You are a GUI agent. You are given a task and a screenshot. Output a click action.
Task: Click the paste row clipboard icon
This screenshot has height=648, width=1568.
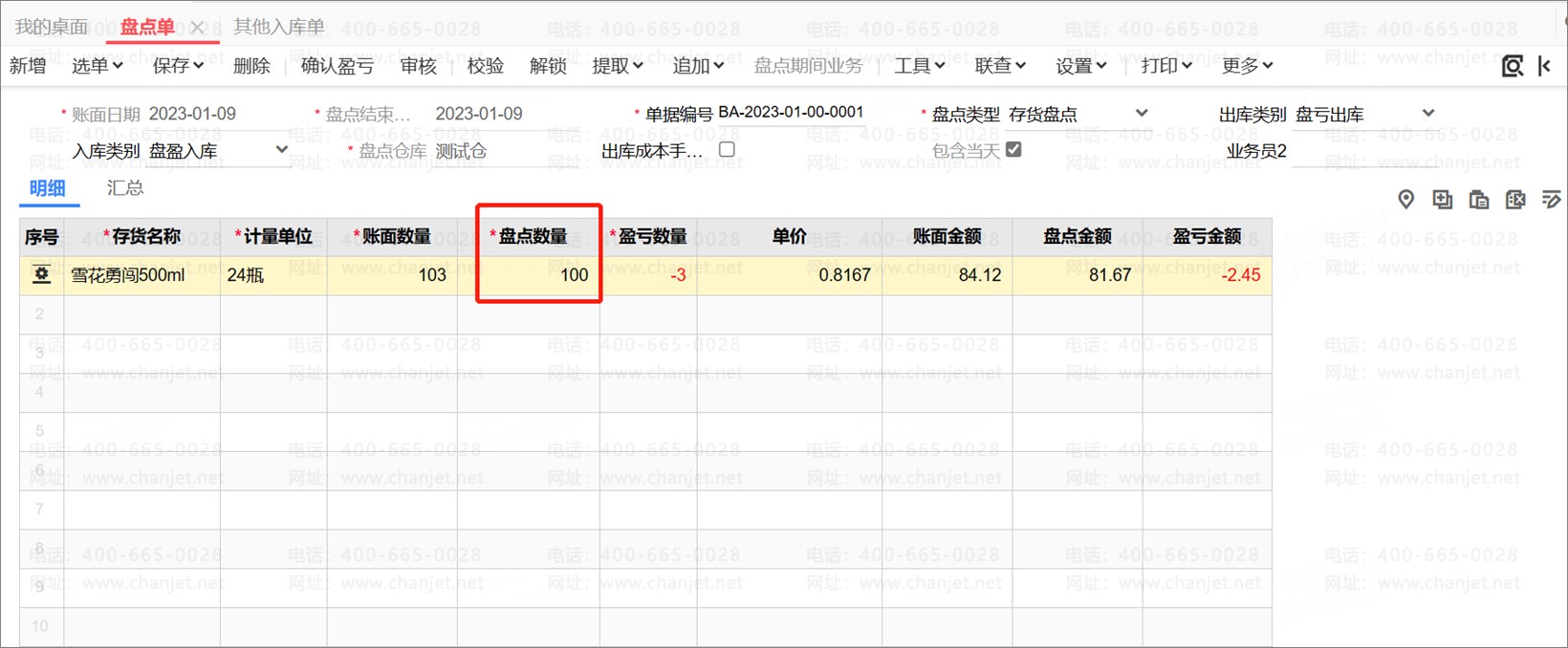[x=1479, y=199]
